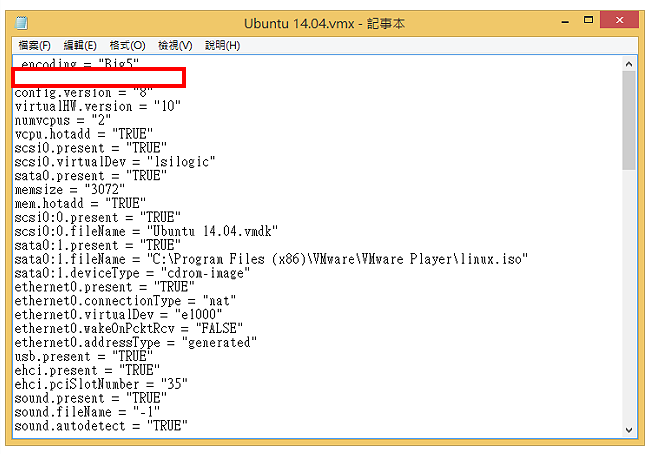
Task: Click the numvcpus = "2" line
Action: click(x=63, y=120)
